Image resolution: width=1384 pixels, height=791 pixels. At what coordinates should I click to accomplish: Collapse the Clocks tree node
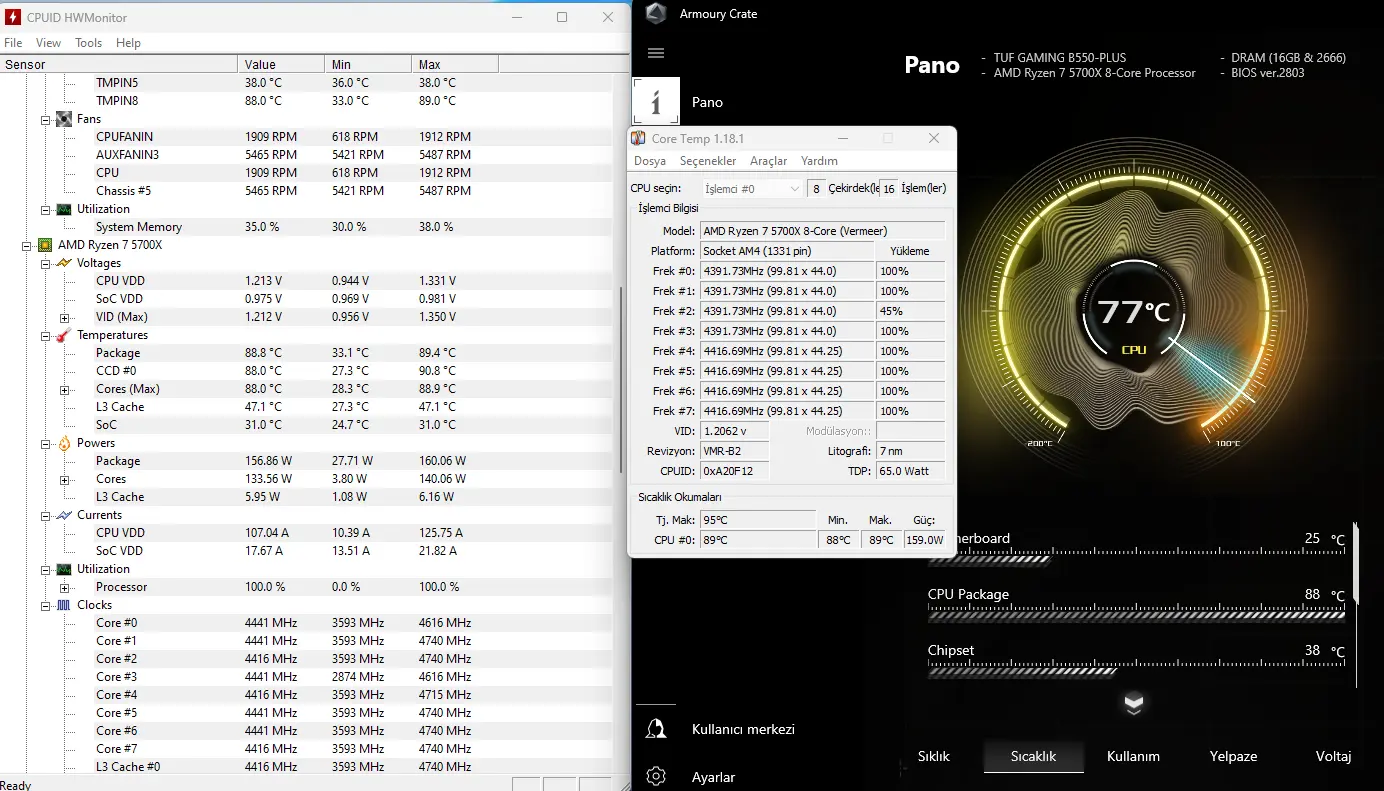[x=46, y=605]
